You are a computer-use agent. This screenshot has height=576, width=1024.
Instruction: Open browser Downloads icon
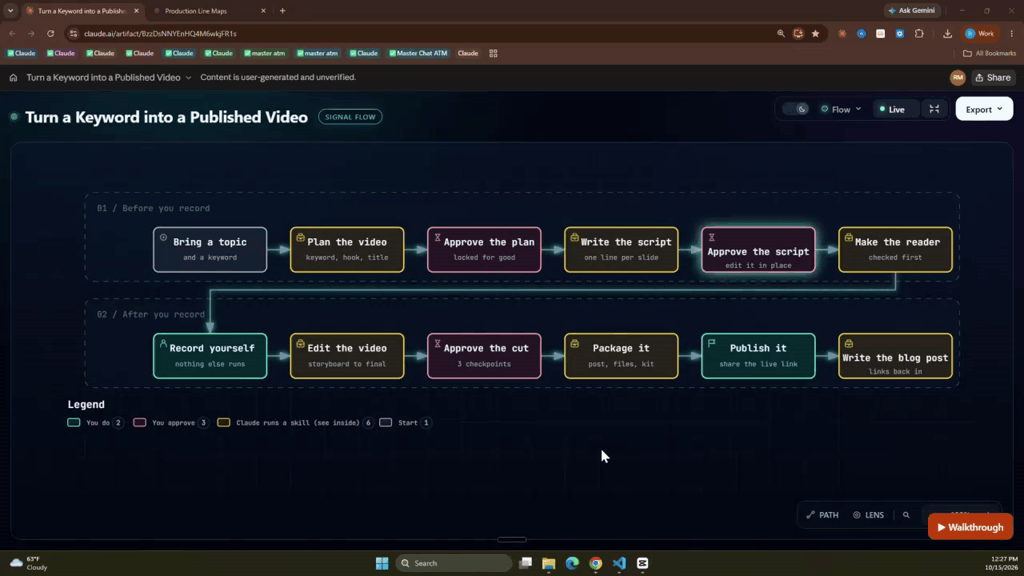pos(947,33)
